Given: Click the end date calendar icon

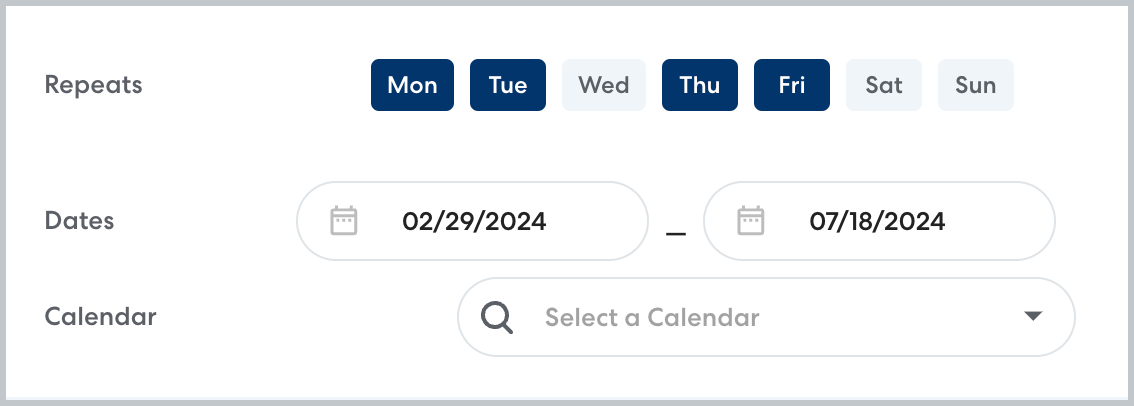Looking at the screenshot, I should 751,220.
